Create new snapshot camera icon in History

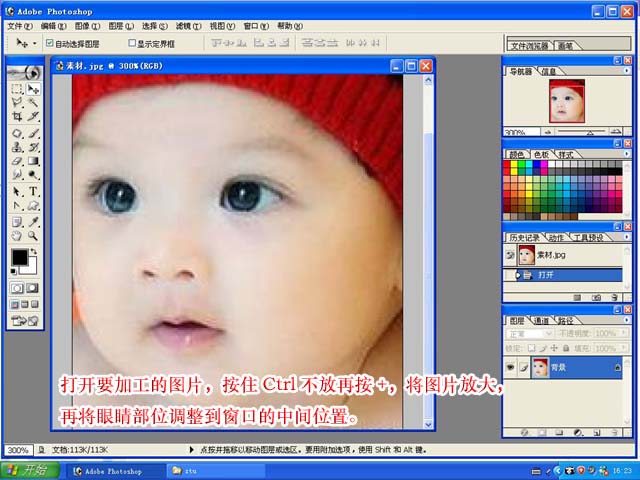tap(596, 298)
